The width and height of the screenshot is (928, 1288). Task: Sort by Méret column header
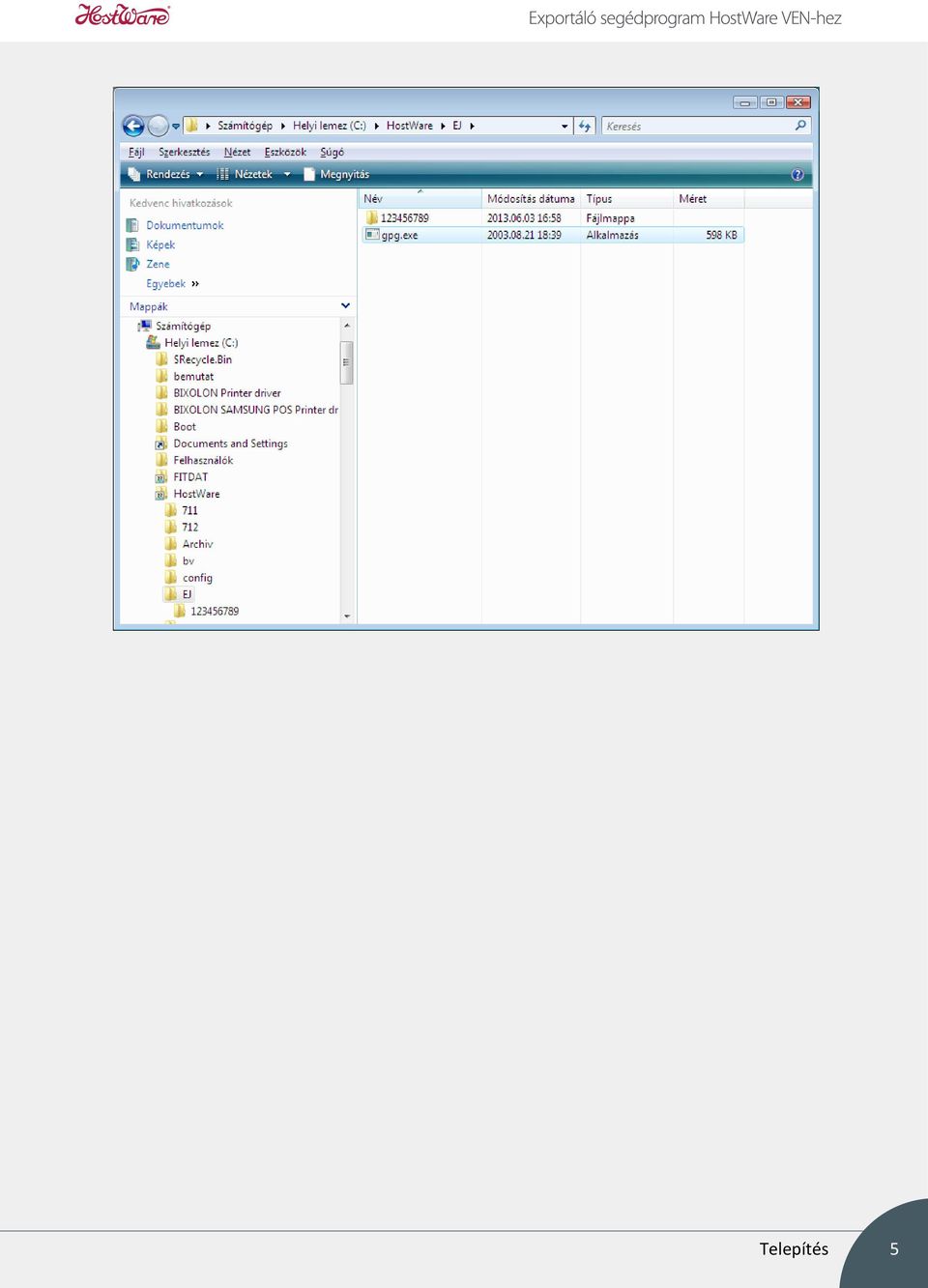[709, 198]
